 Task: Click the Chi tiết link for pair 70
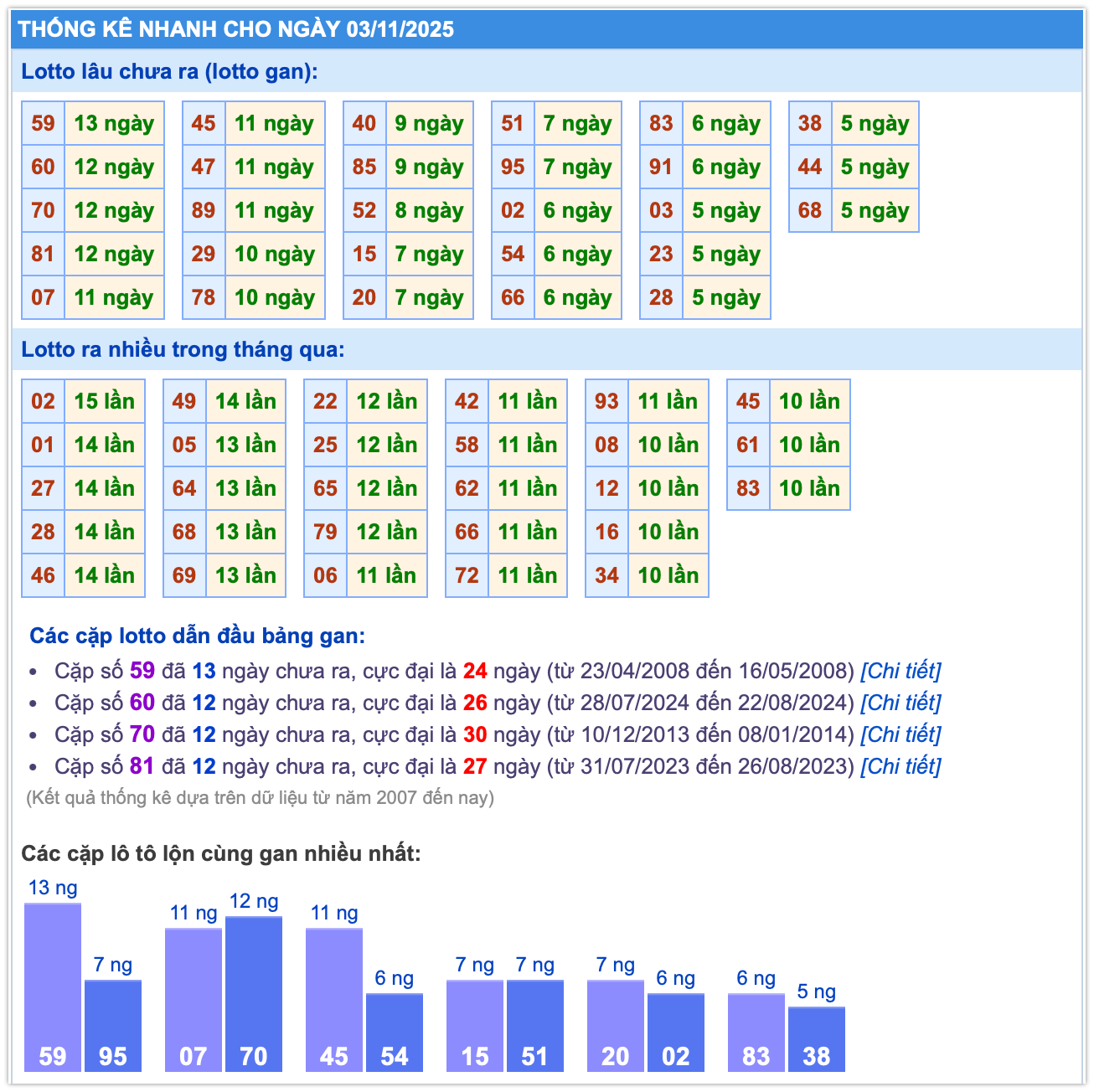[900, 734]
